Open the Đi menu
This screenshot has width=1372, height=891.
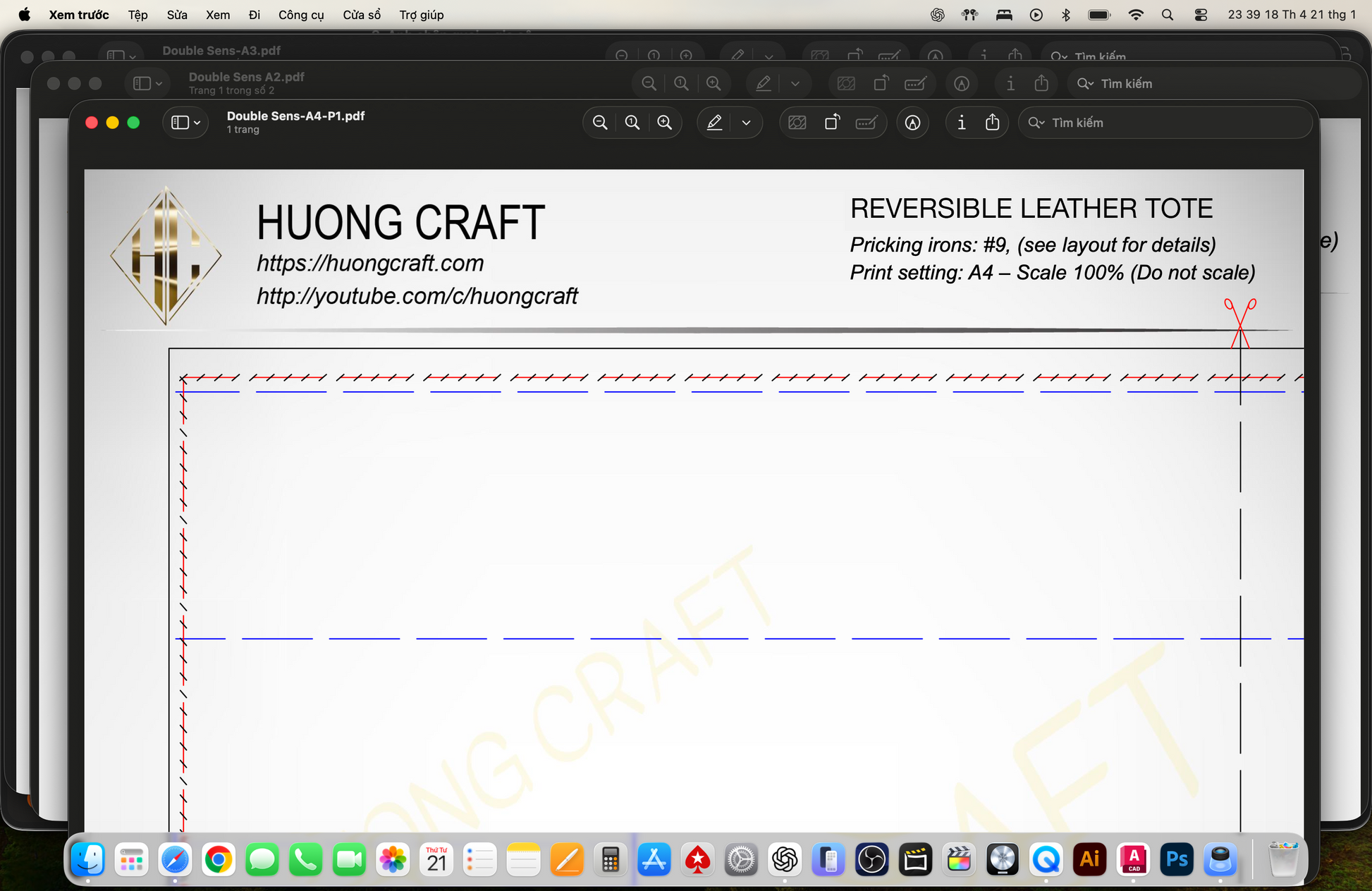(x=255, y=15)
